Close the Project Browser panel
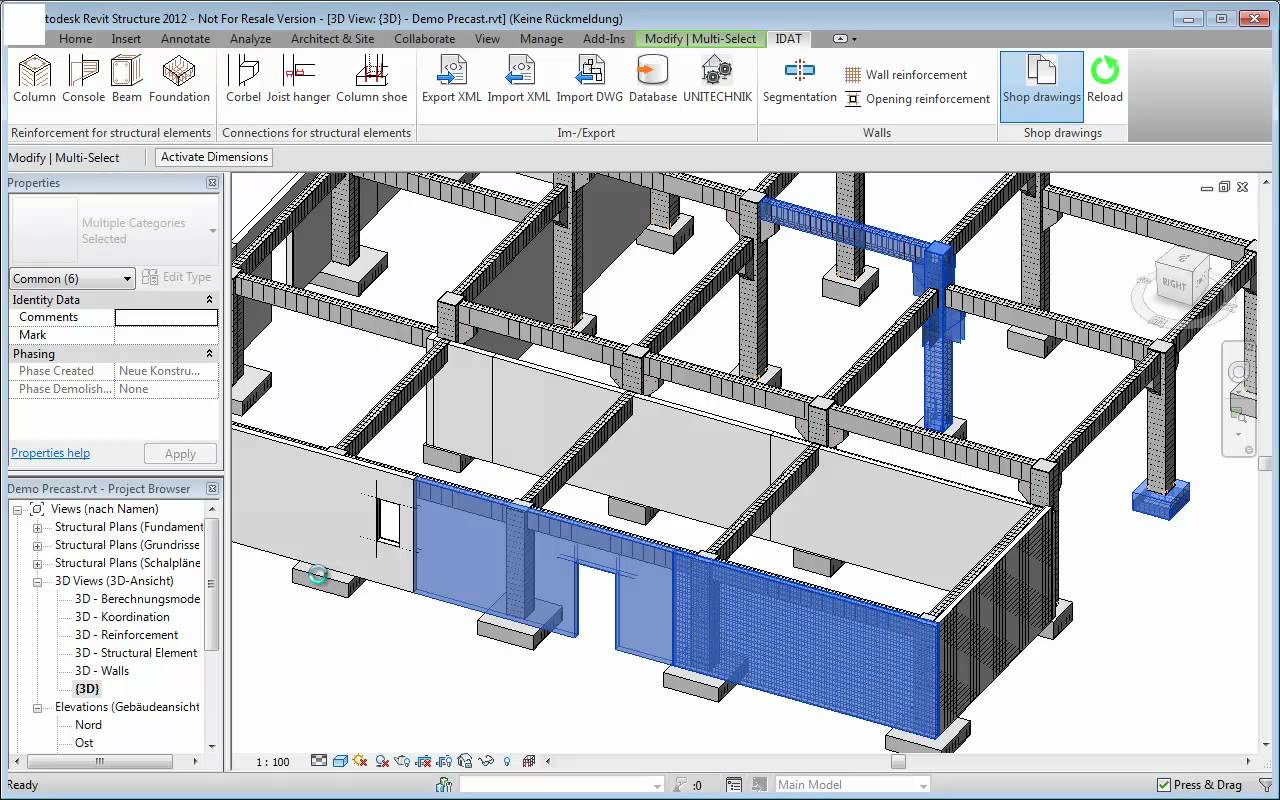This screenshot has height=800, width=1280. click(212, 489)
